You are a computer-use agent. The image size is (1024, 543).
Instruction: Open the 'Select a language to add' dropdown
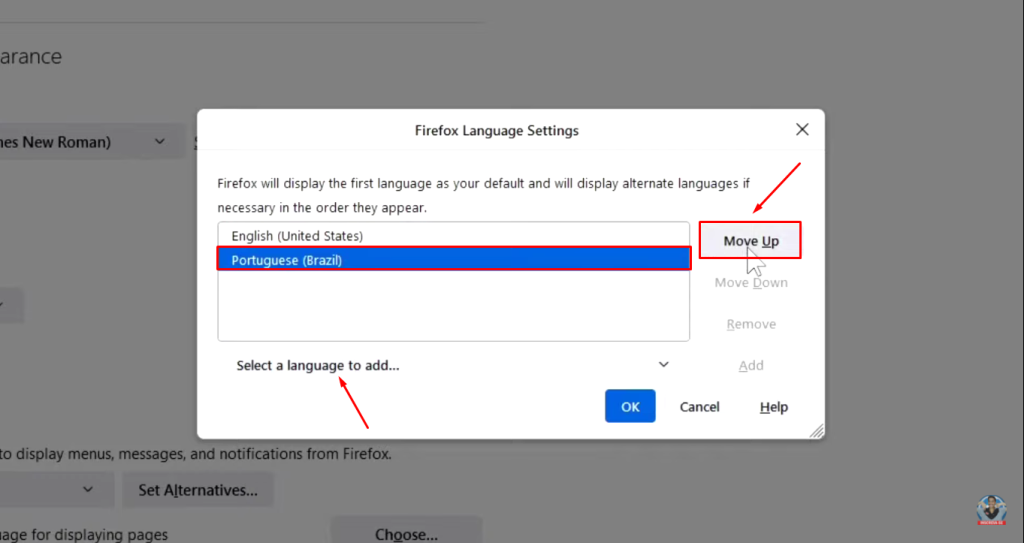coord(450,366)
